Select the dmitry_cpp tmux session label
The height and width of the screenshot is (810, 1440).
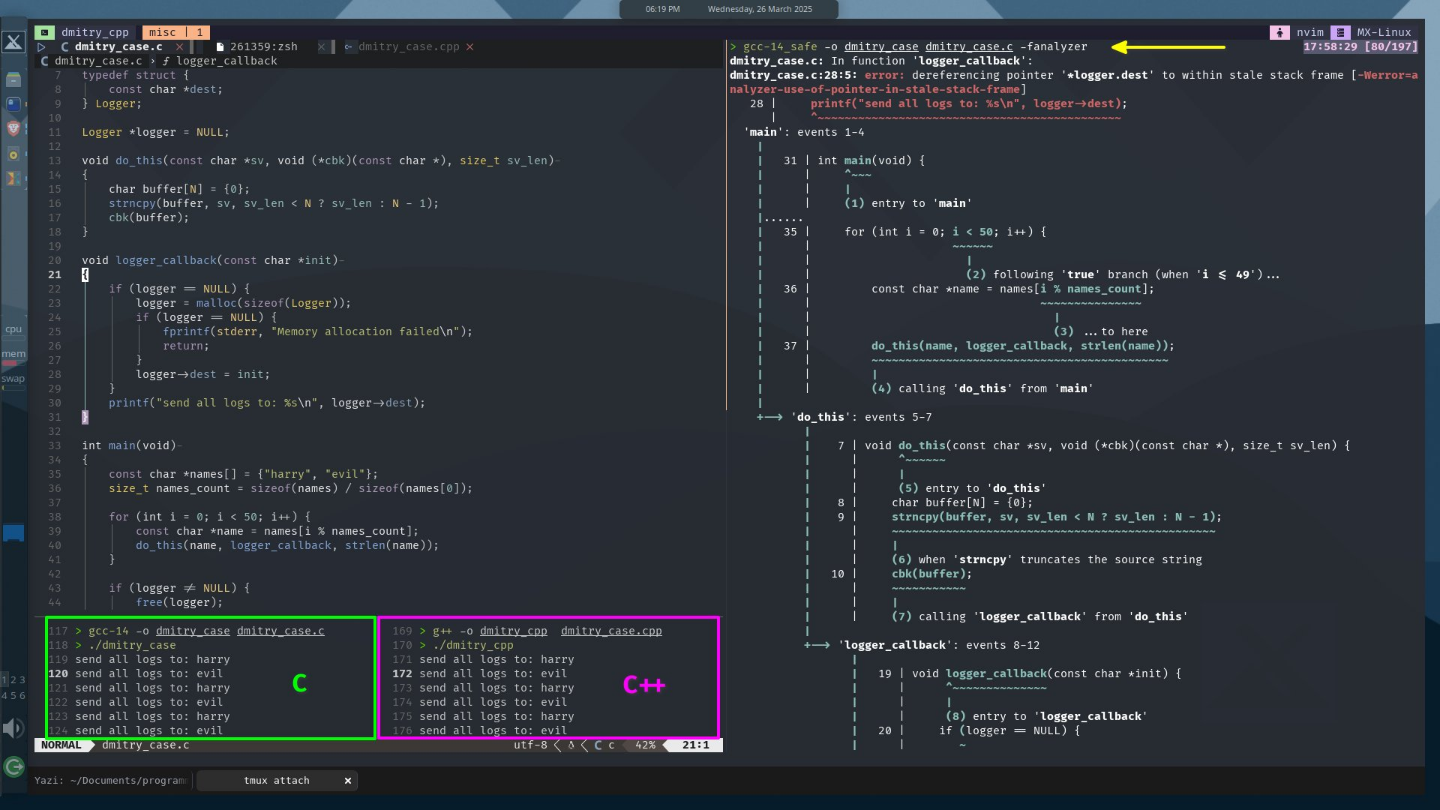tap(95, 32)
